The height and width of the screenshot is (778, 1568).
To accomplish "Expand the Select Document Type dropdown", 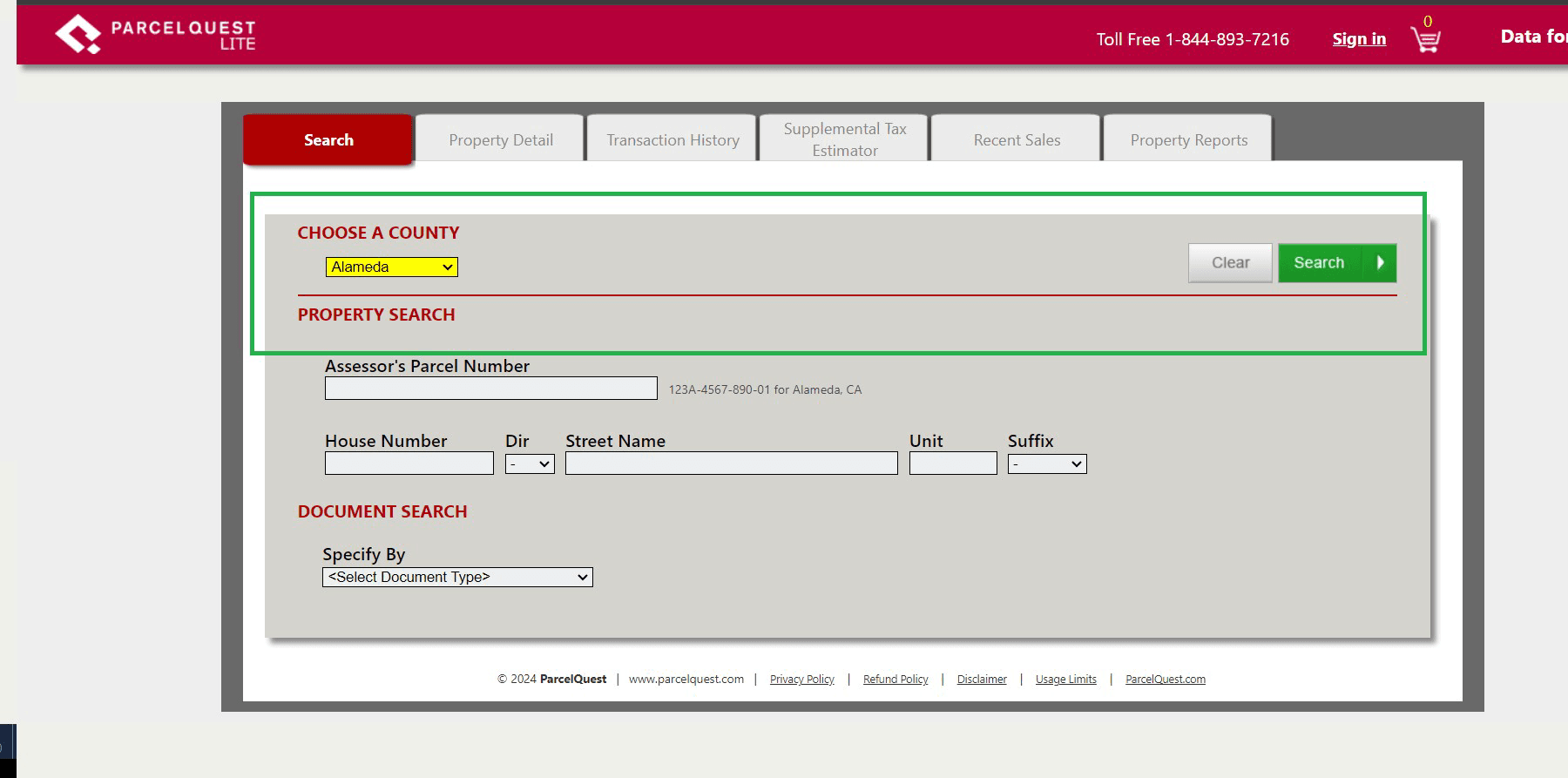I will 457,577.
